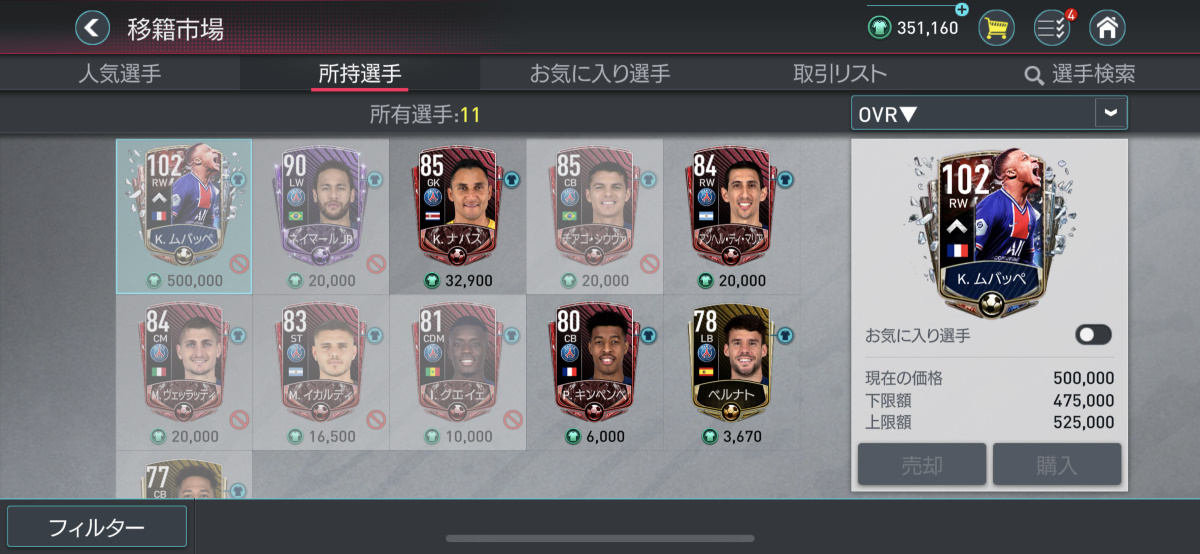Screen dimensions: 1200x554
Task: Open the フィルター button
Action: tap(97, 528)
